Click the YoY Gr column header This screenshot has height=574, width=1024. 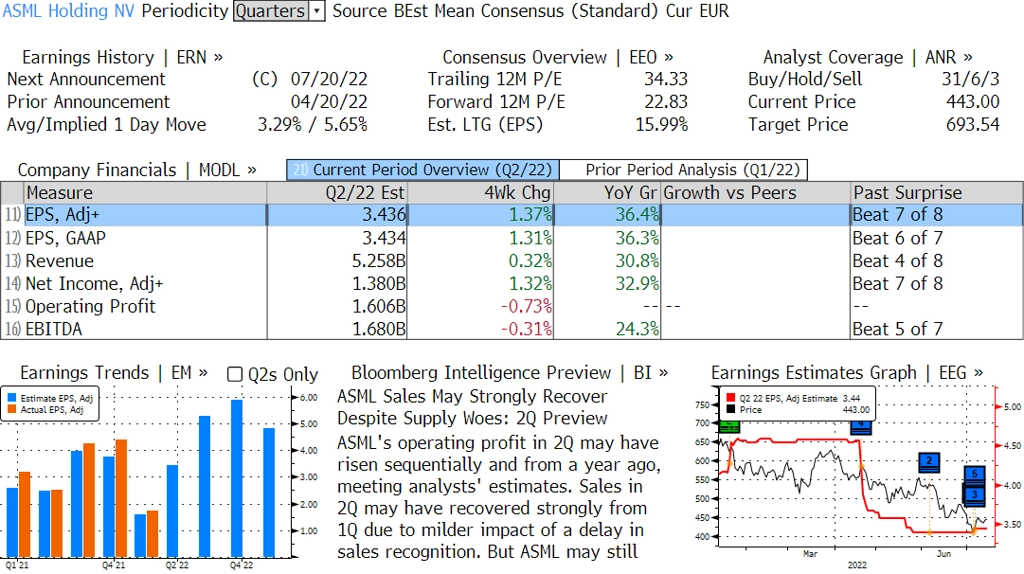point(607,193)
